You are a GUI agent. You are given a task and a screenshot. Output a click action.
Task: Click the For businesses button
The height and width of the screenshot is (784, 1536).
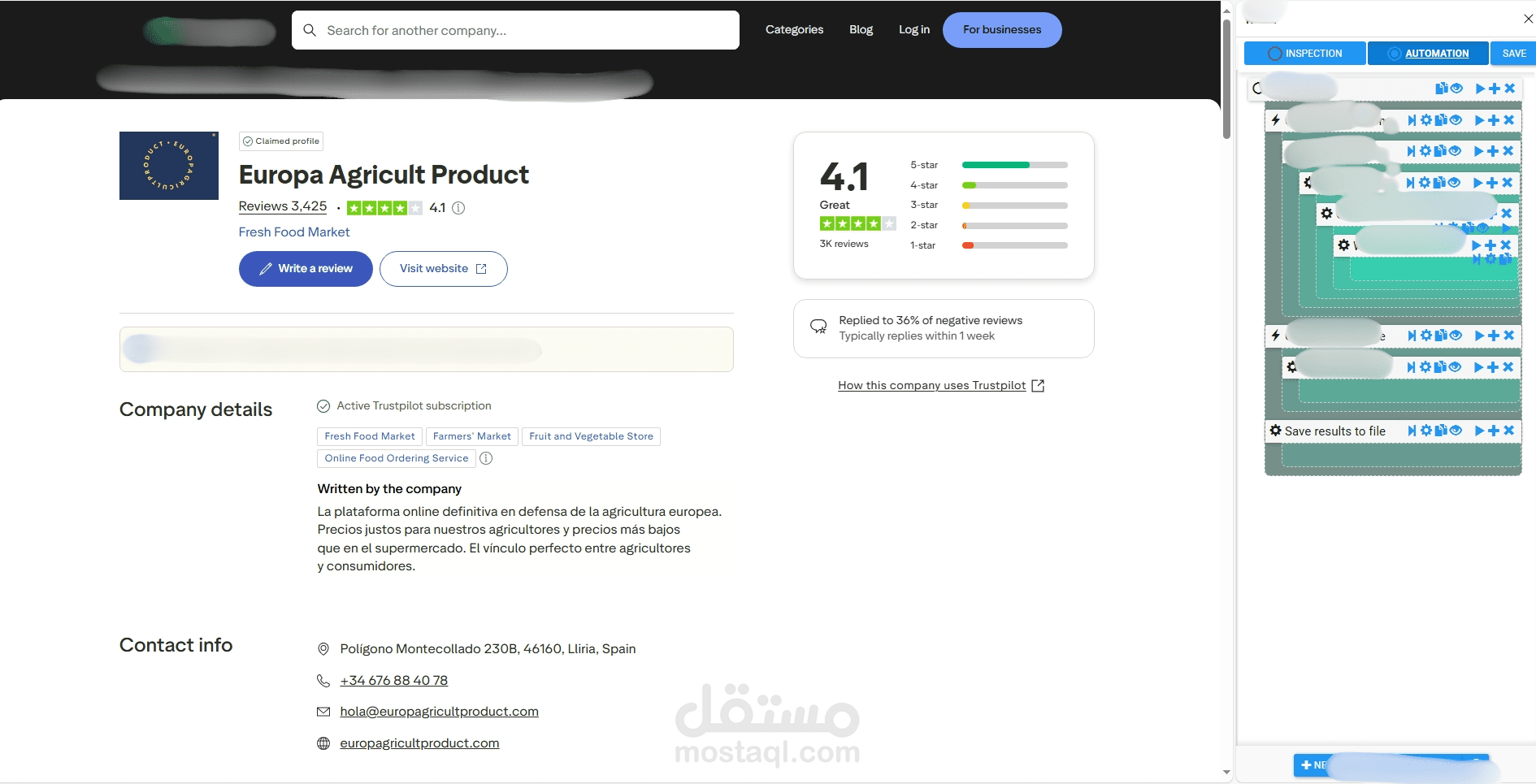[1002, 30]
